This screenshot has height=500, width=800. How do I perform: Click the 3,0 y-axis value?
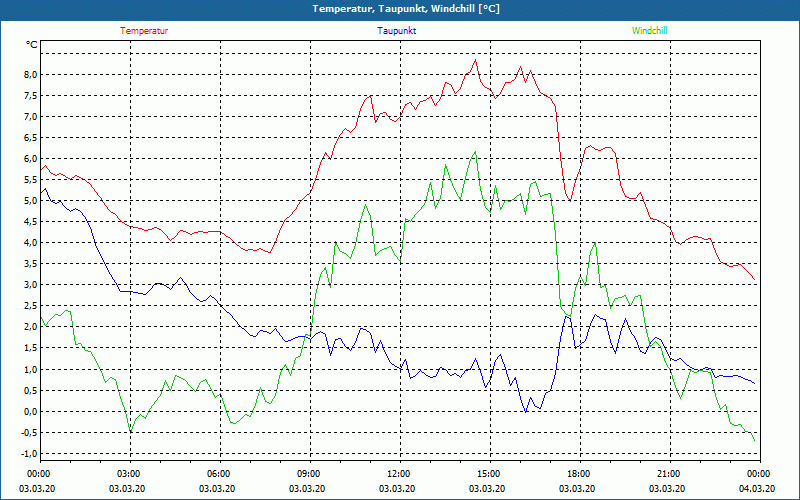pos(30,285)
